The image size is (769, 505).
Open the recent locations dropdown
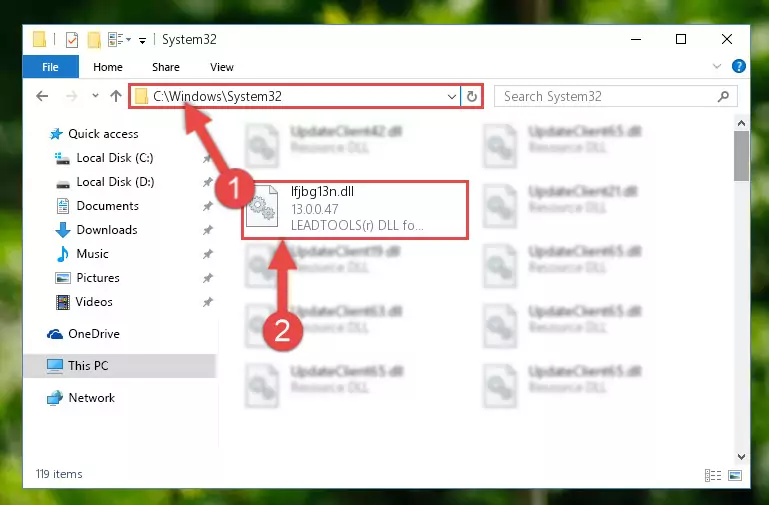[x=95, y=96]
